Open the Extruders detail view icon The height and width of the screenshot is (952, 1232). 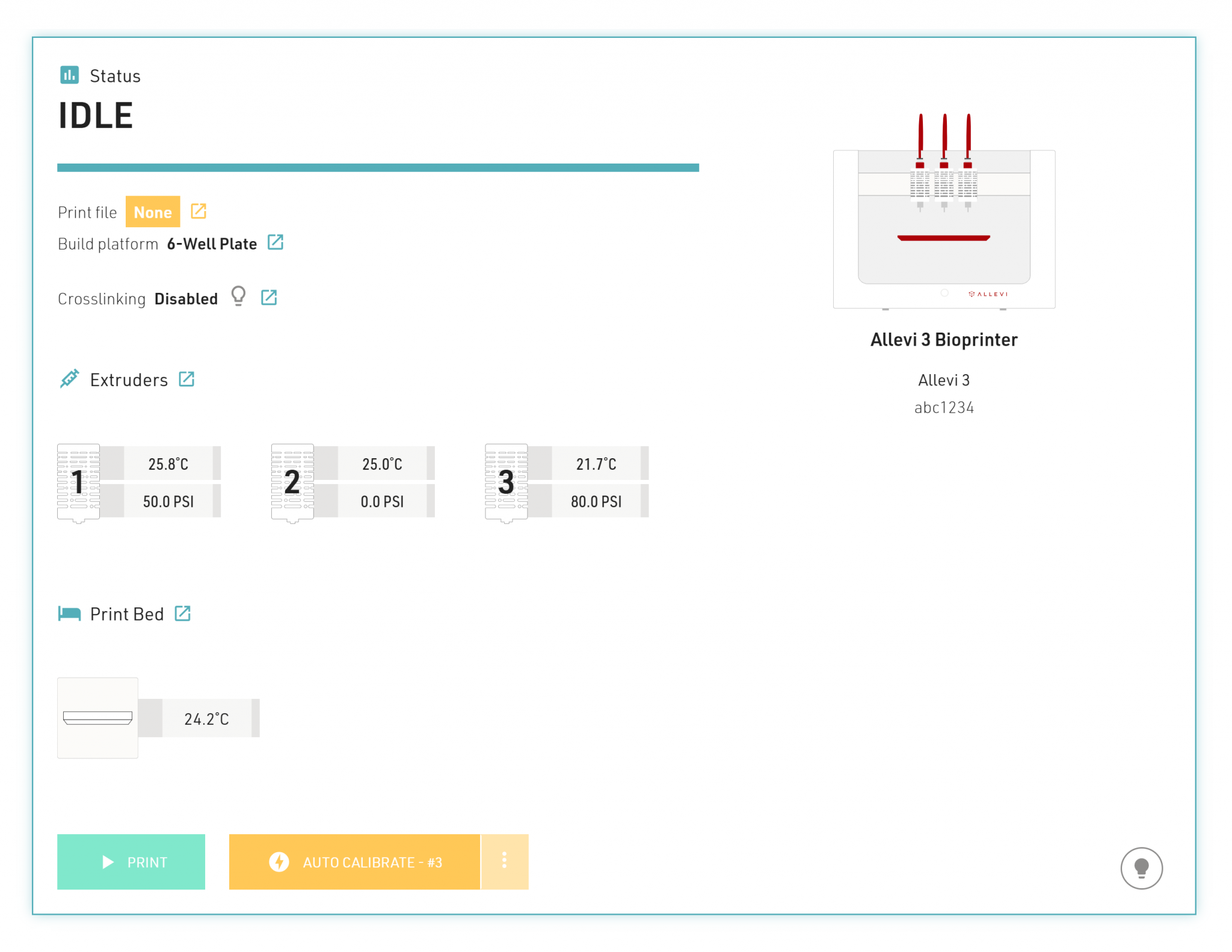(x=186, y=379)
